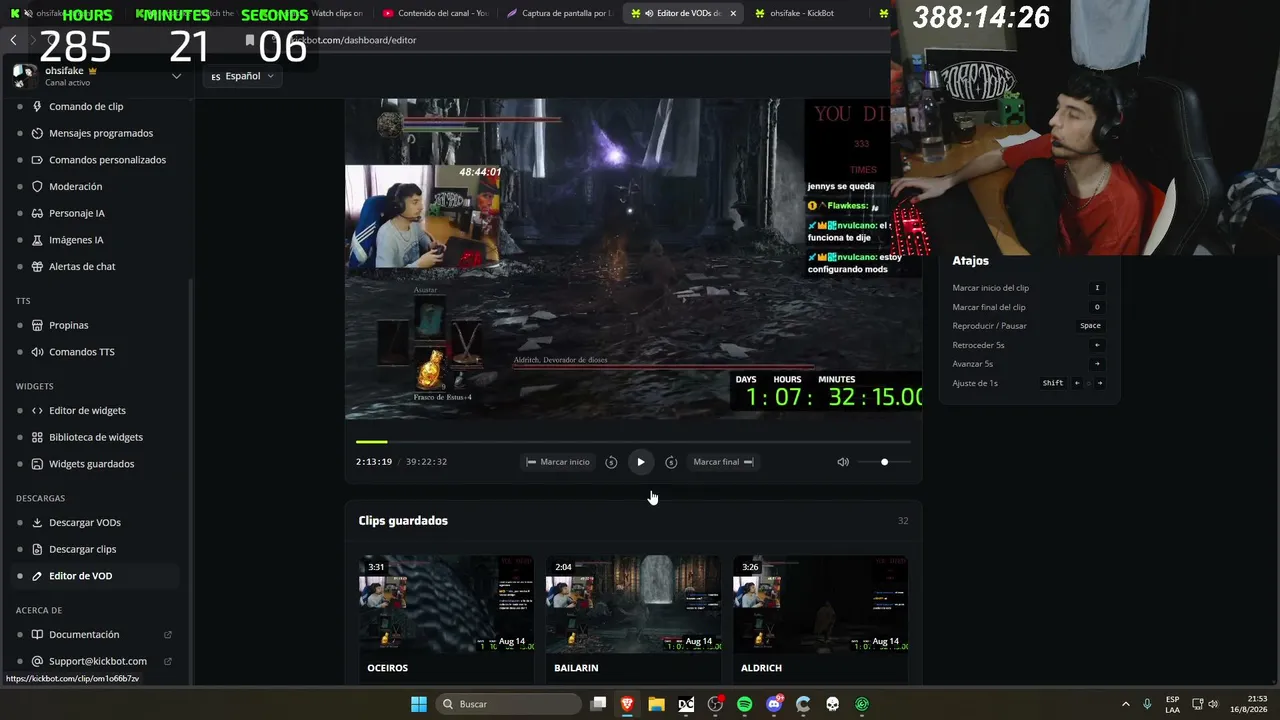Switch to the ohsifake - KickBot tab

(x=803, y=13)
